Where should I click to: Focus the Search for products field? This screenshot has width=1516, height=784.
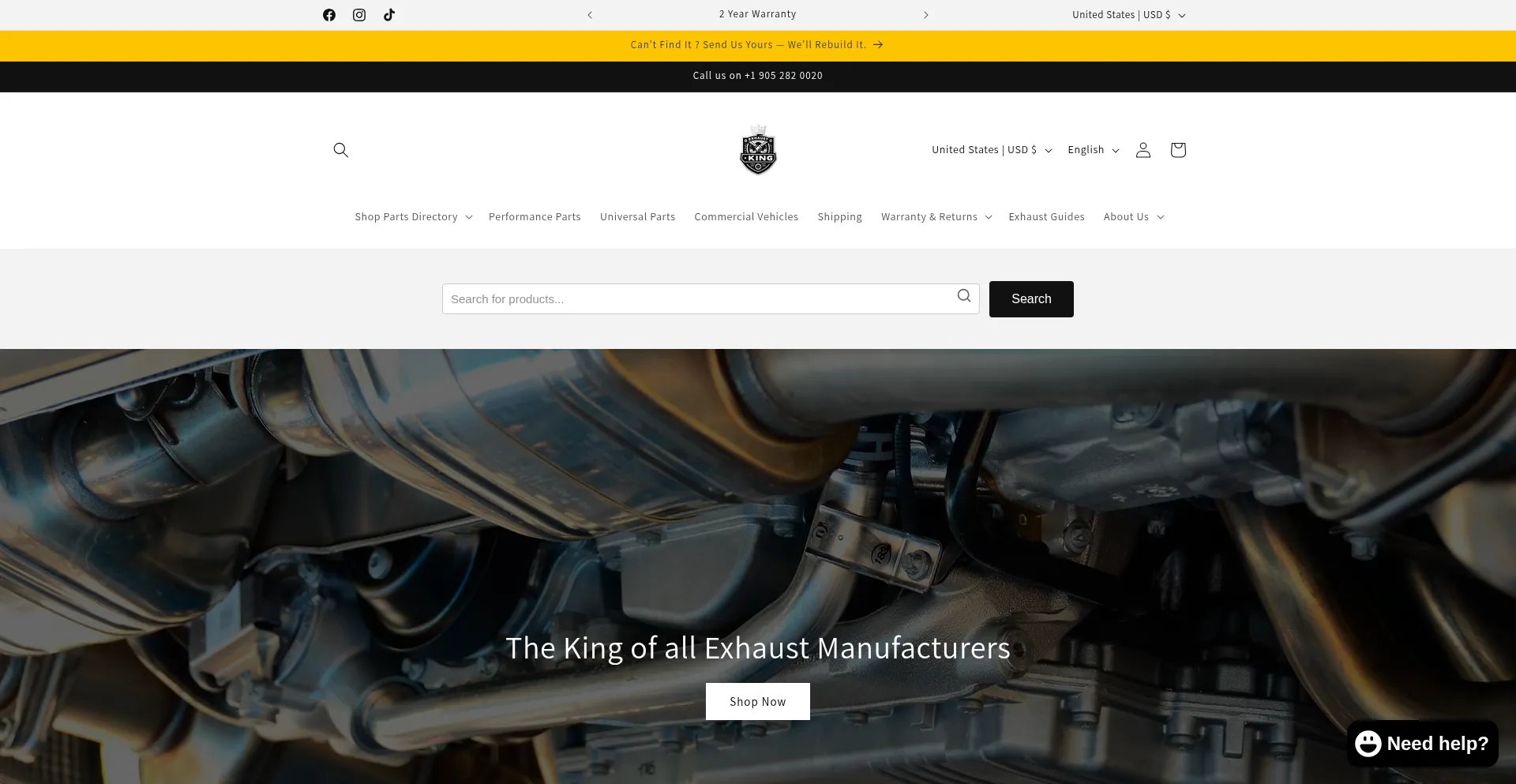699,299
